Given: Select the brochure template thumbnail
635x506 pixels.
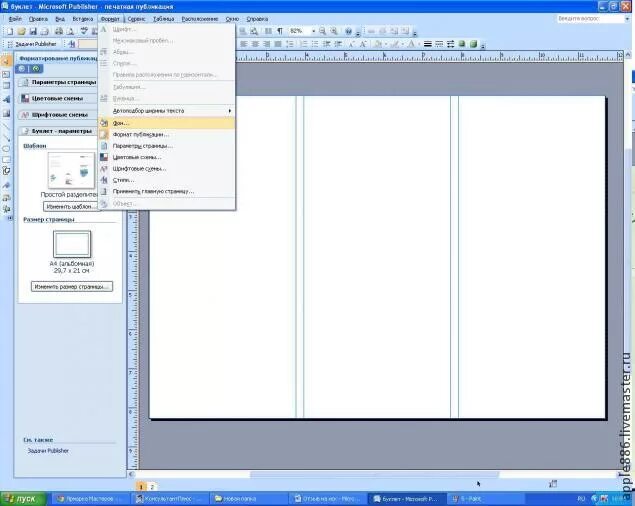Looking at the screenshot, I should [71, 171].
